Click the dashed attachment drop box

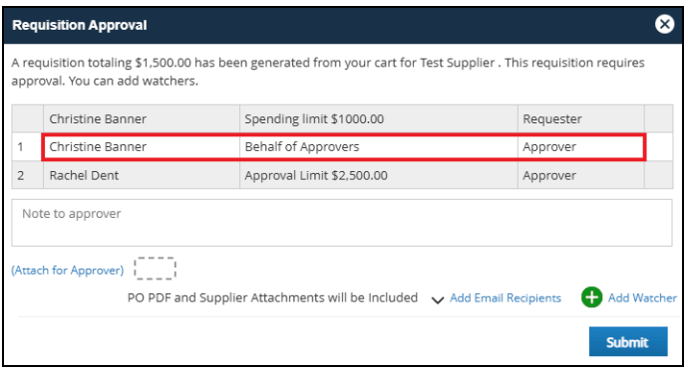point(155,268)
